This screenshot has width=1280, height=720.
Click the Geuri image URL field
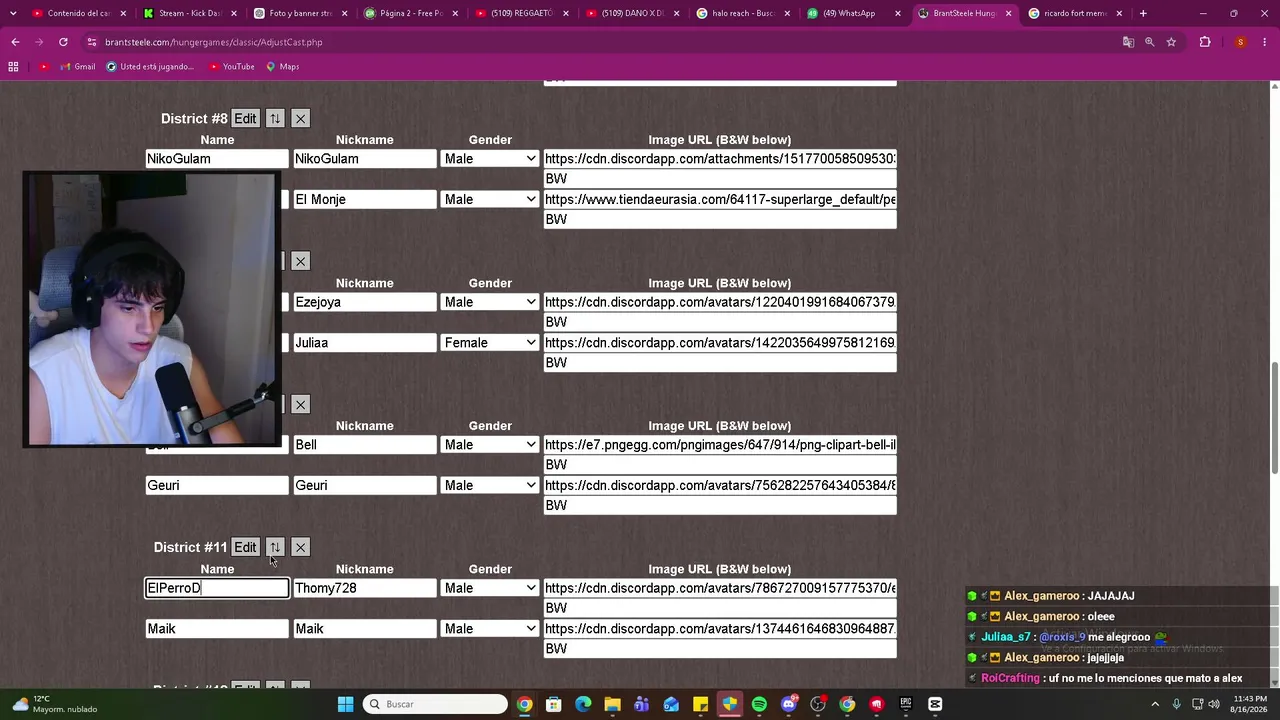[720, 485]
